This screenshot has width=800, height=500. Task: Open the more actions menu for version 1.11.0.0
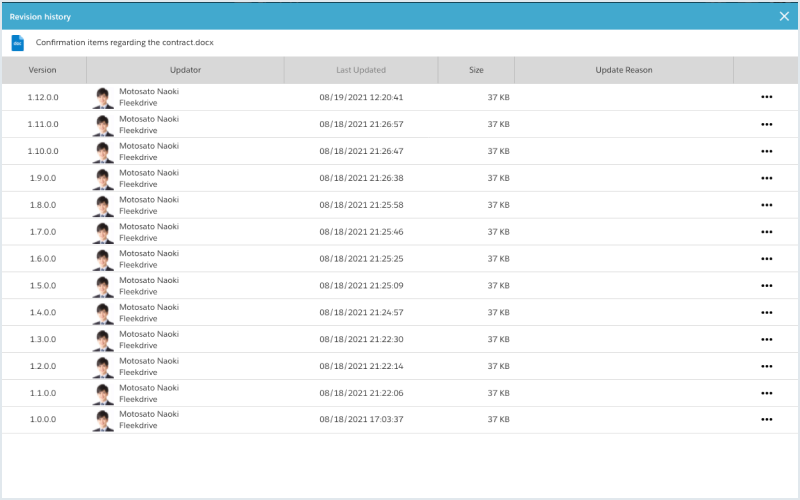pyautogui.click(x=766, y=124)
